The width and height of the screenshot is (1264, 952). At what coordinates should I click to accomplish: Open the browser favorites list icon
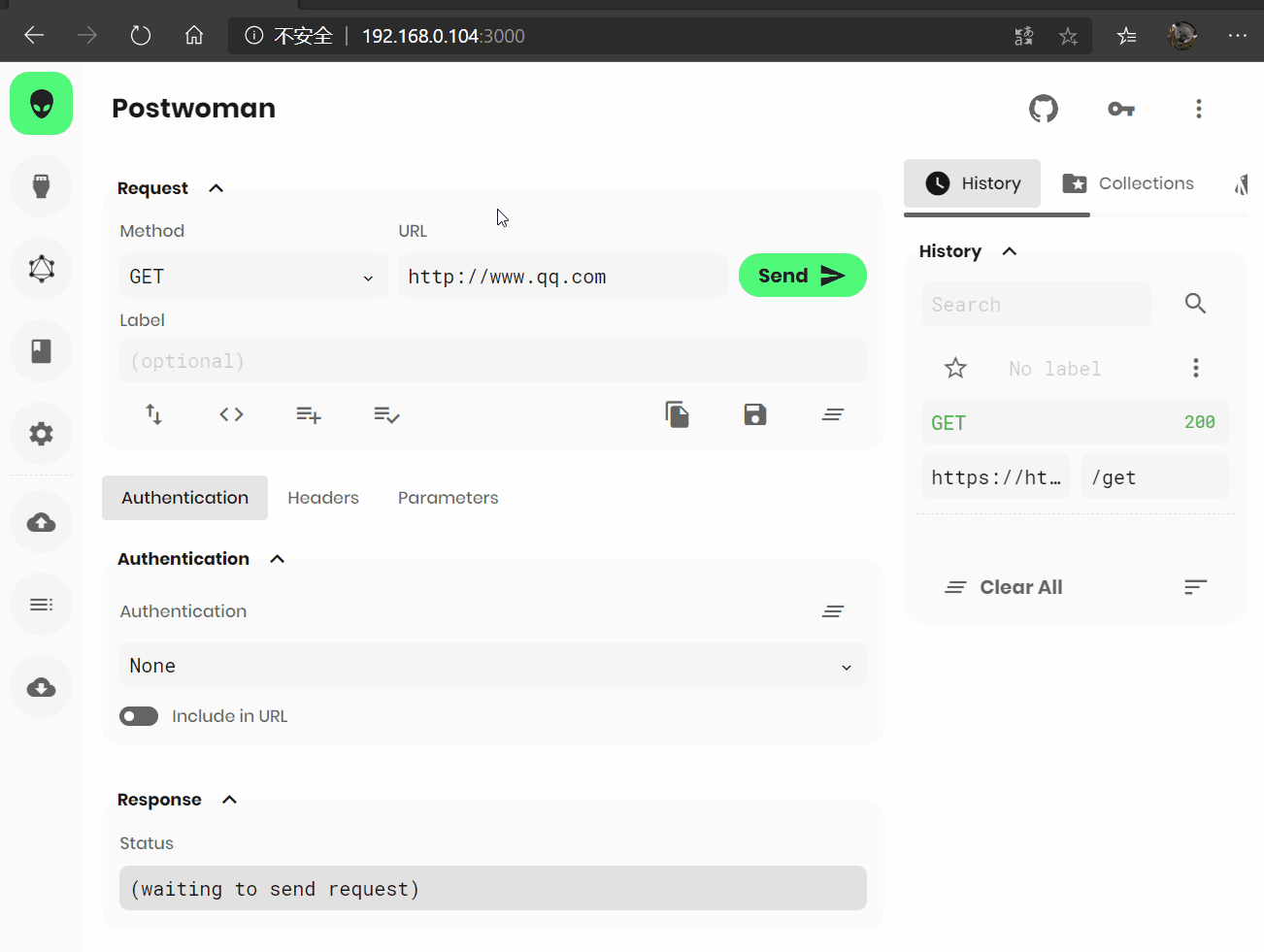[1126, 36]
